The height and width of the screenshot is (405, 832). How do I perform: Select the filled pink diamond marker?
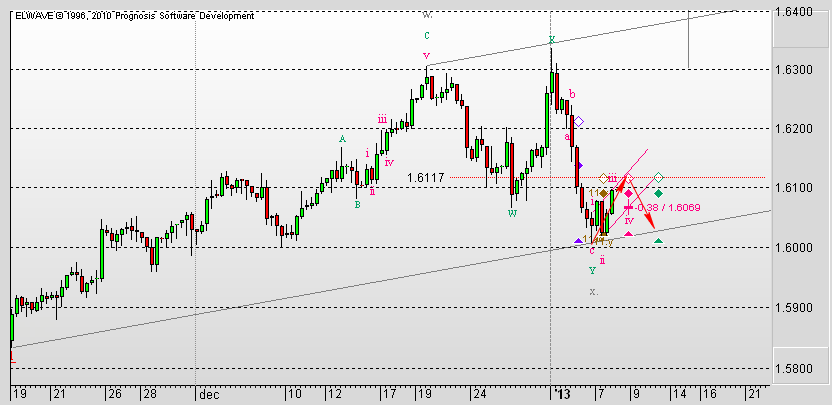pos(628,193)
